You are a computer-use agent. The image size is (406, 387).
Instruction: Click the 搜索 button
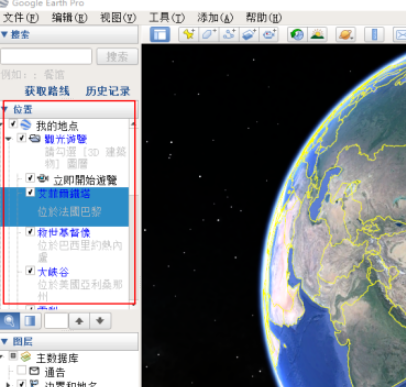click(x=117, y=57)
